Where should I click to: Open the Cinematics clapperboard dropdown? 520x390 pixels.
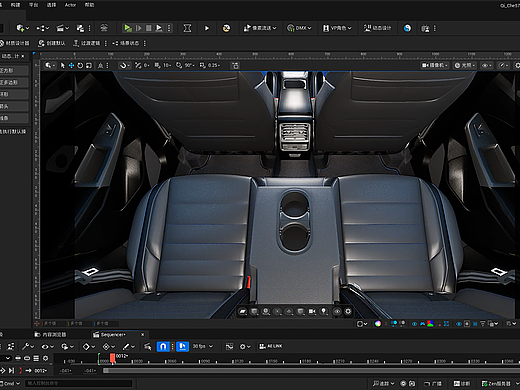pos(62,28)
